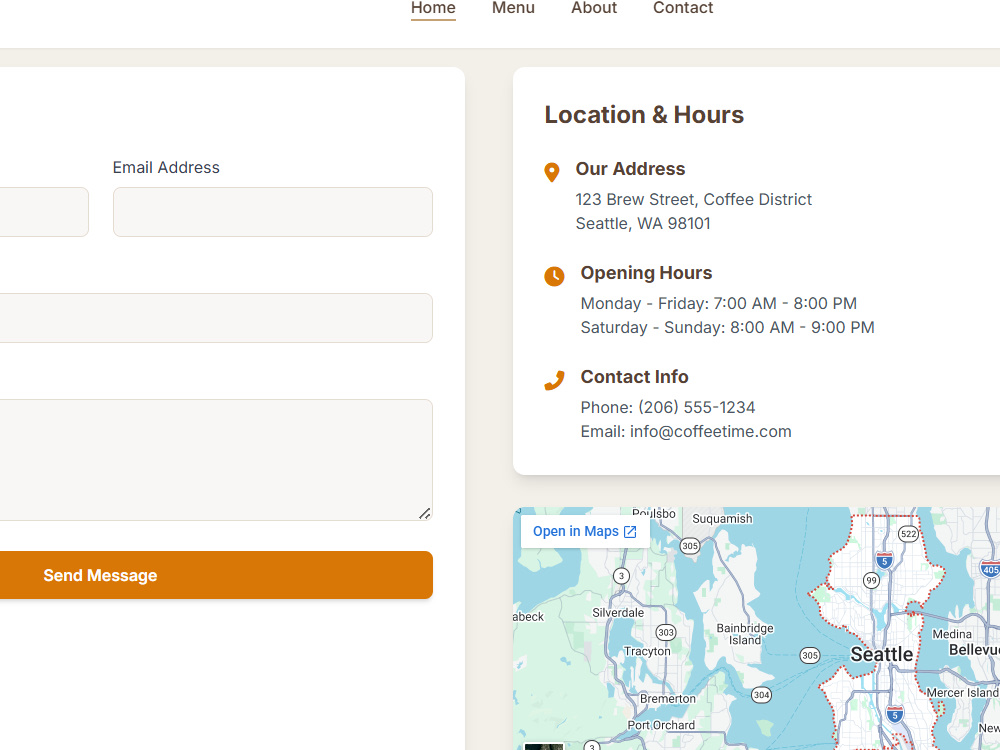
Task: Click the Silverdale label on the map
Action: pos(618,612)
